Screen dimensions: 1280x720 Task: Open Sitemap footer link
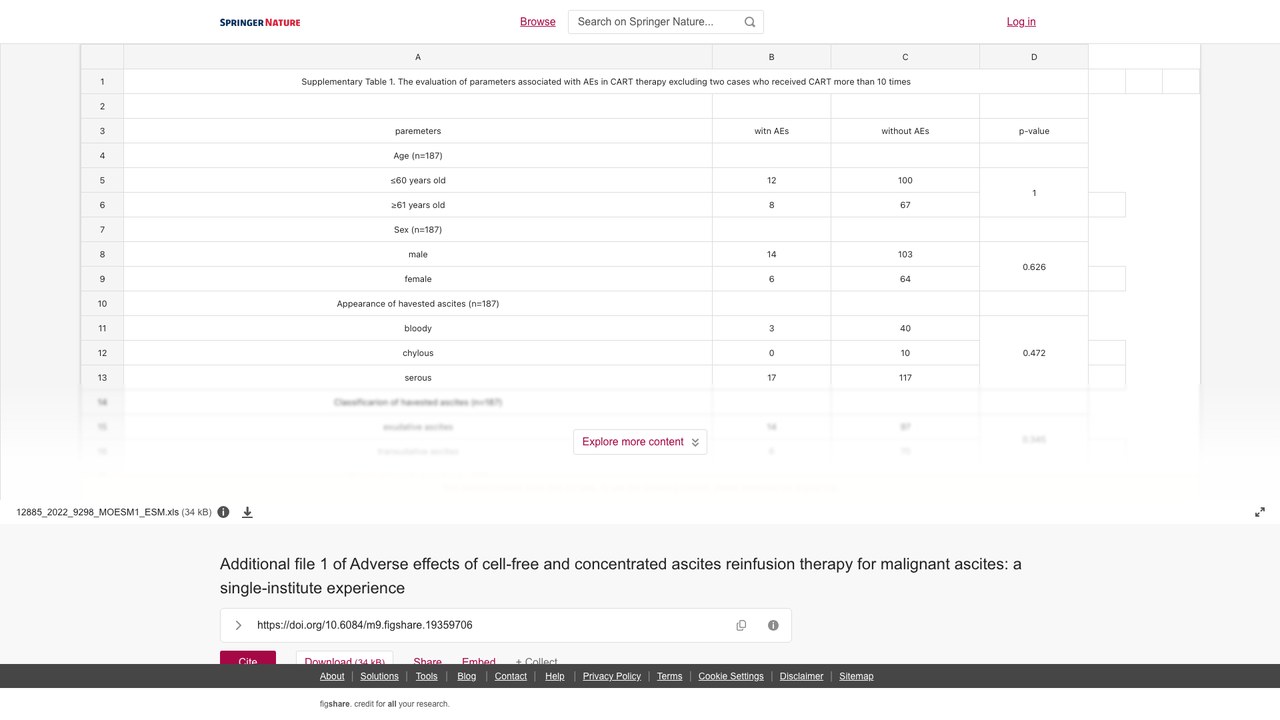[856, 676]
